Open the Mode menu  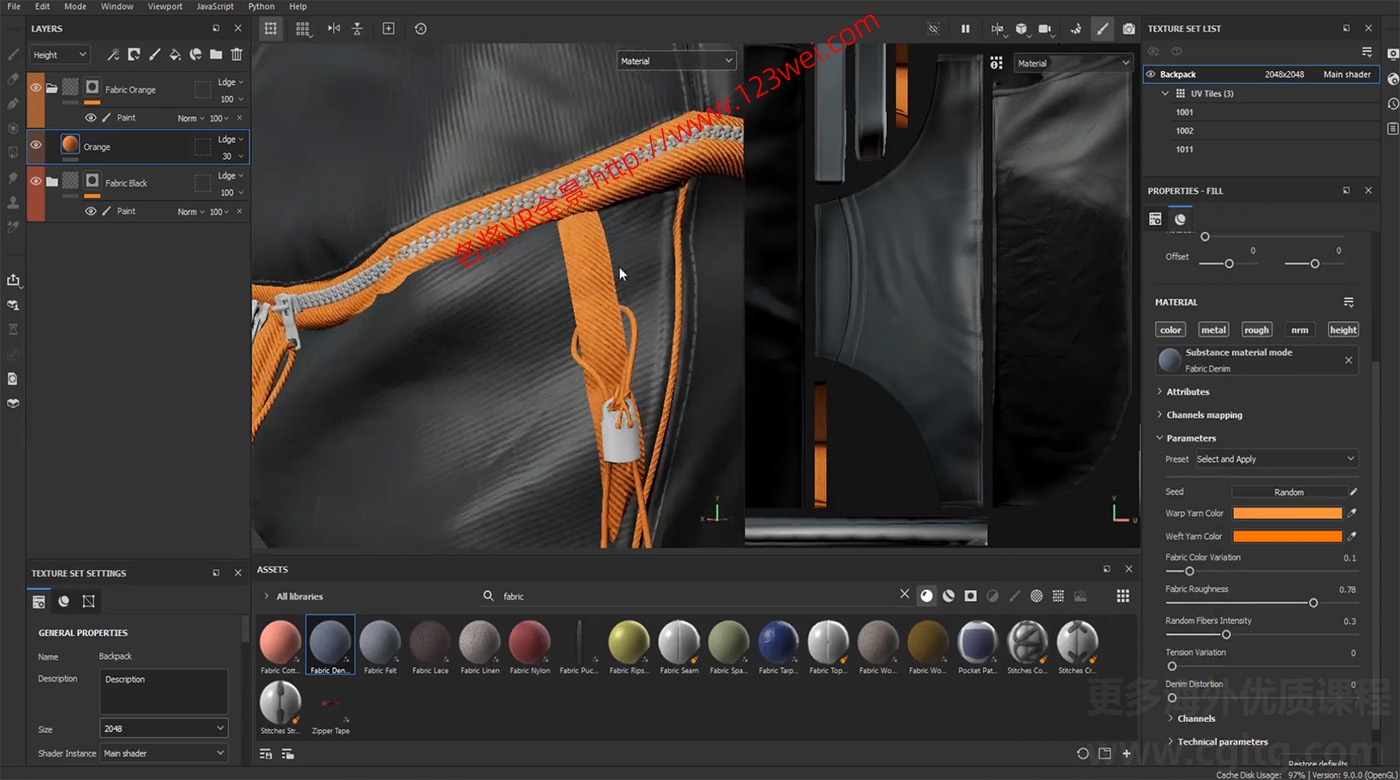(75, 6)
